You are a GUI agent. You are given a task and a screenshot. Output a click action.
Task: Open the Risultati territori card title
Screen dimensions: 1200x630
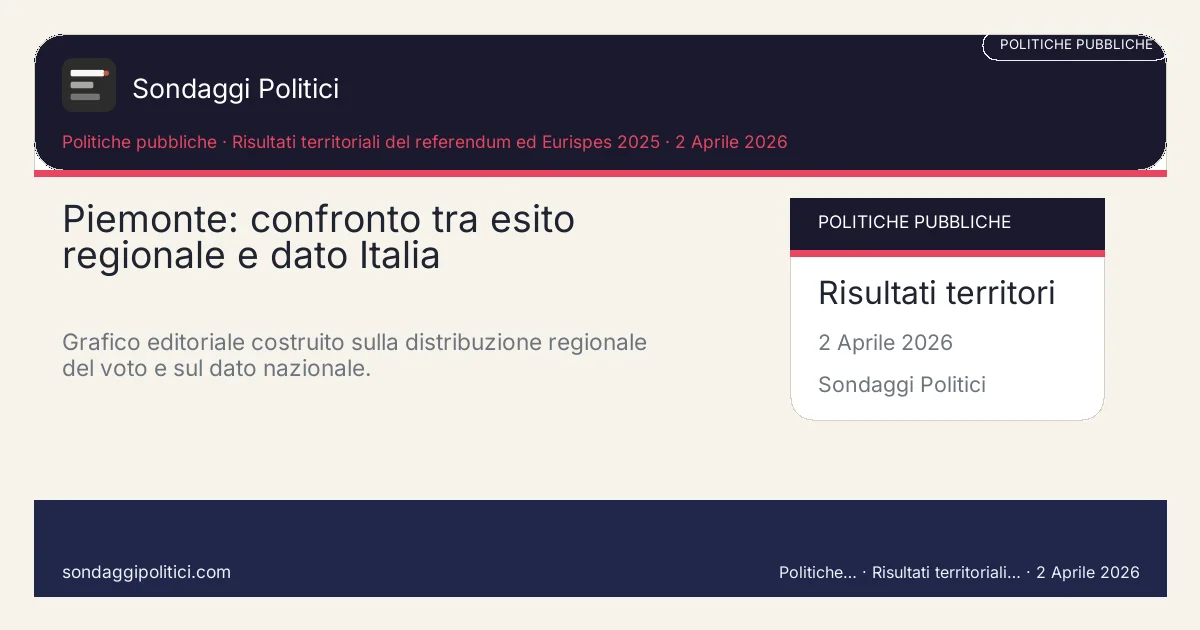point(936,293)
